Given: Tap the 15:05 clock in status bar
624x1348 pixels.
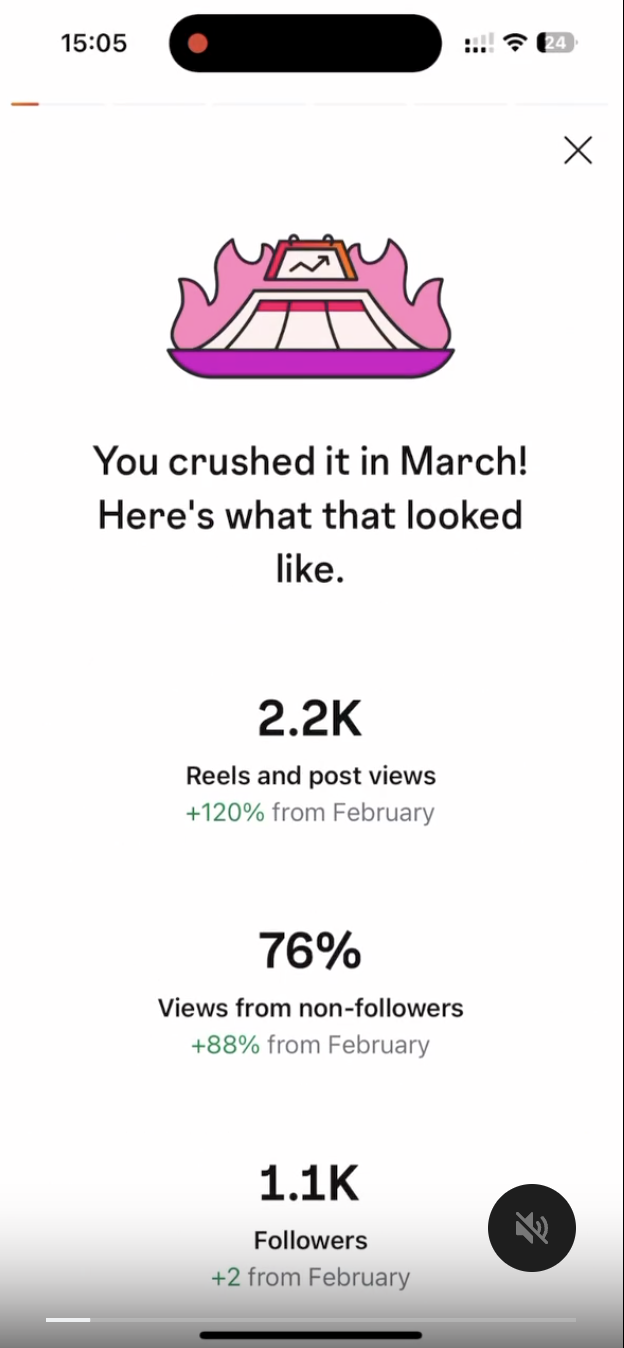Looking at the screenshot, I should 93,43.
